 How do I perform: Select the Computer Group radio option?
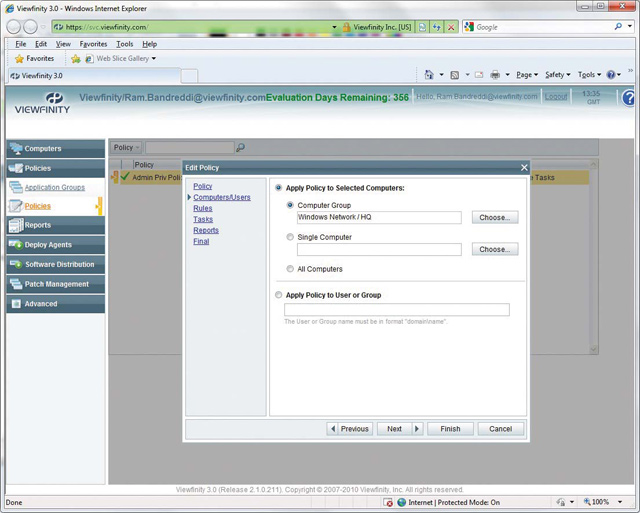click(290, 205)
